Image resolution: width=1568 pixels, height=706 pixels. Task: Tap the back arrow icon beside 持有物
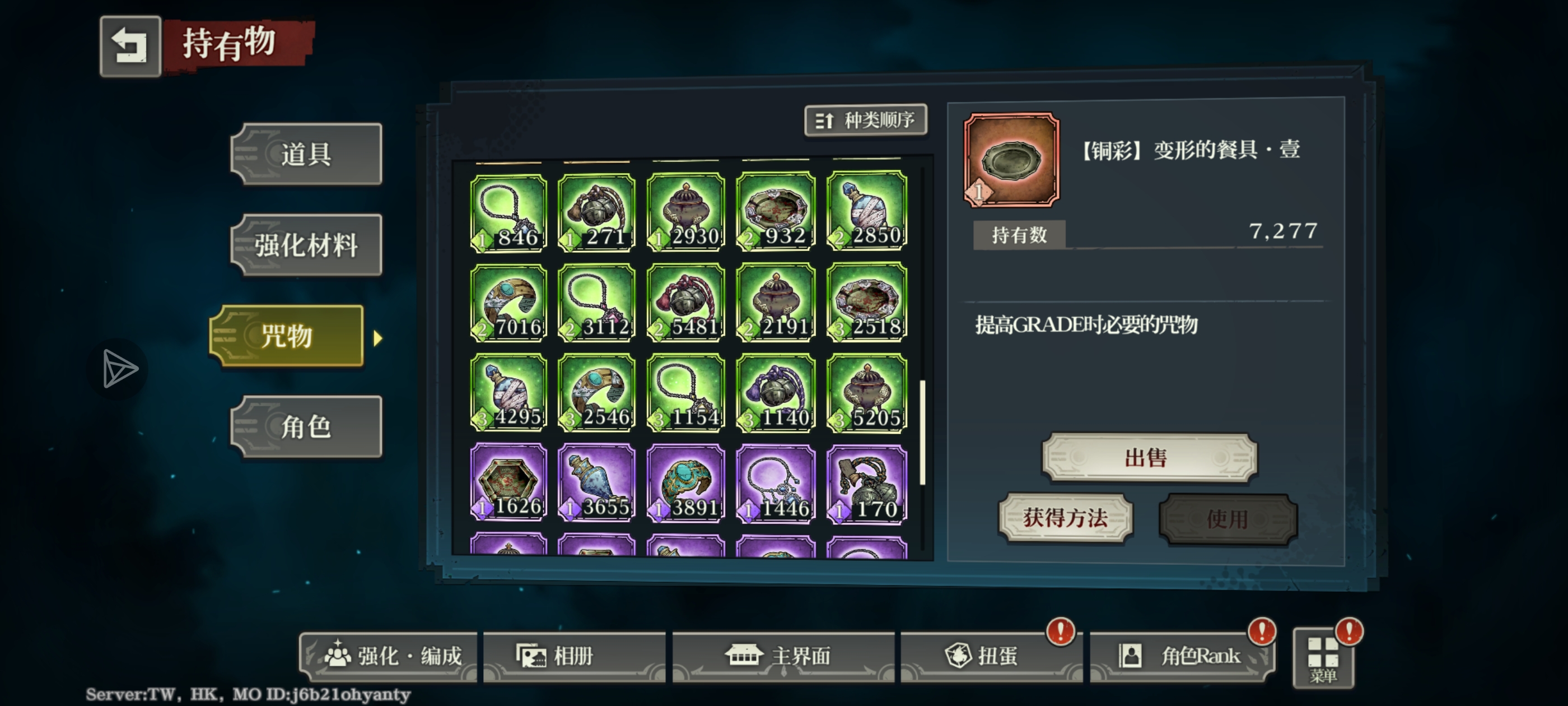click(130, 47)
